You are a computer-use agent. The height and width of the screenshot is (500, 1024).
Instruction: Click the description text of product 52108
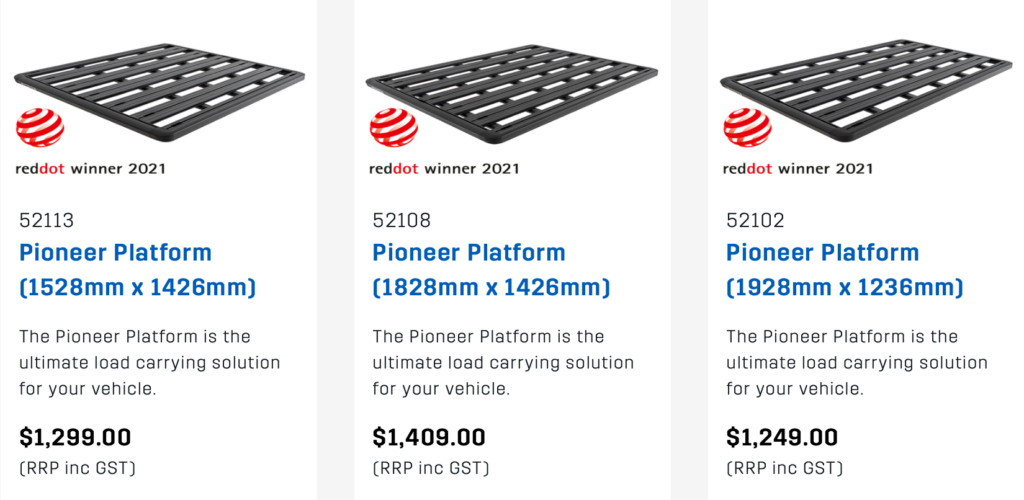coord(503,363)
